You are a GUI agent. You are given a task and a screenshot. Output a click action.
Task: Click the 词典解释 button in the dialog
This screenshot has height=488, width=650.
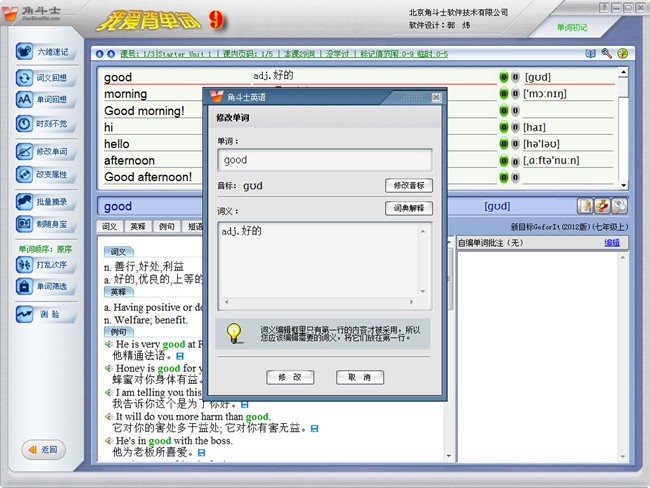coord(409,208)
